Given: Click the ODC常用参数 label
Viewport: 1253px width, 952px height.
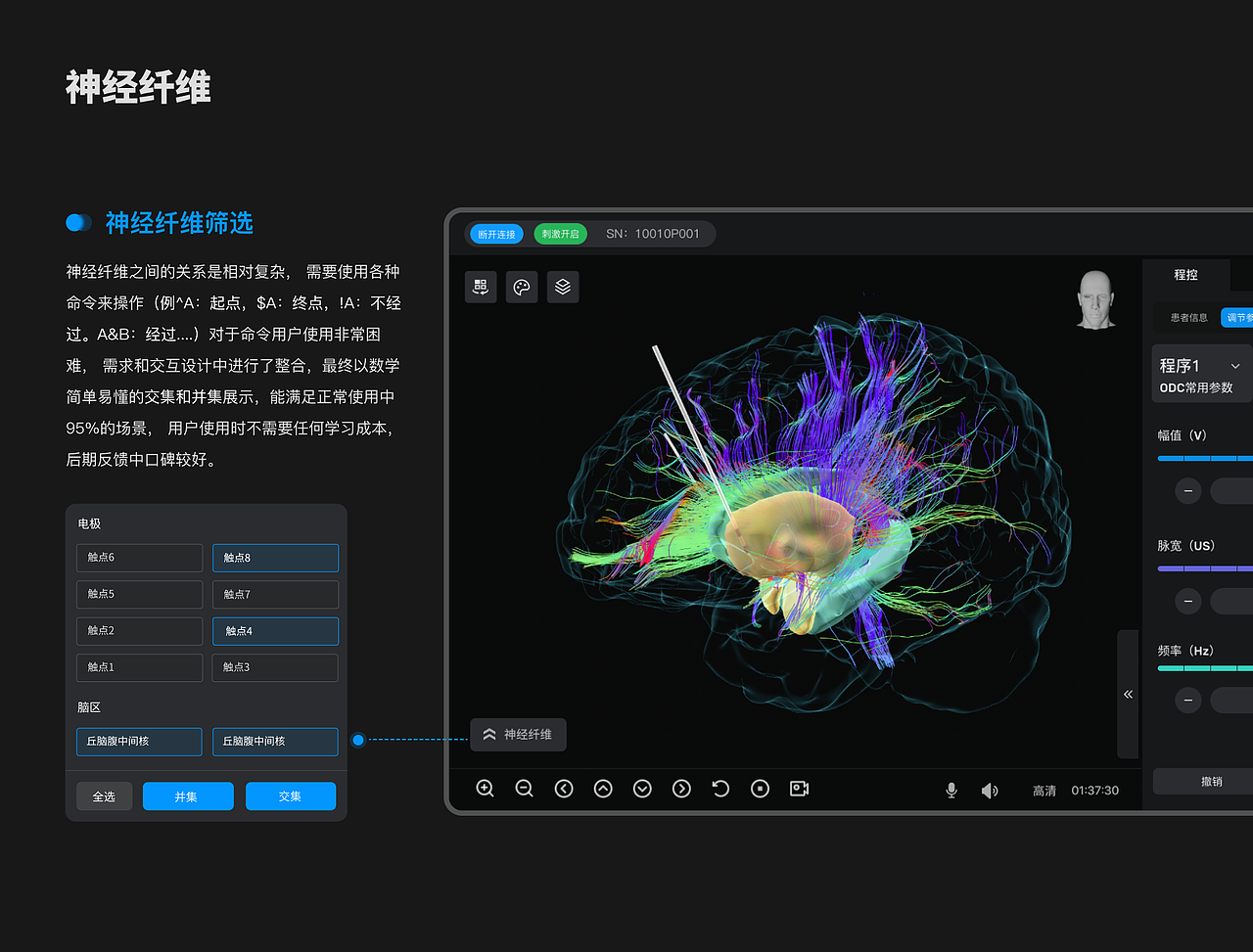Looking at the screenshot, I should coord(1196,388).
